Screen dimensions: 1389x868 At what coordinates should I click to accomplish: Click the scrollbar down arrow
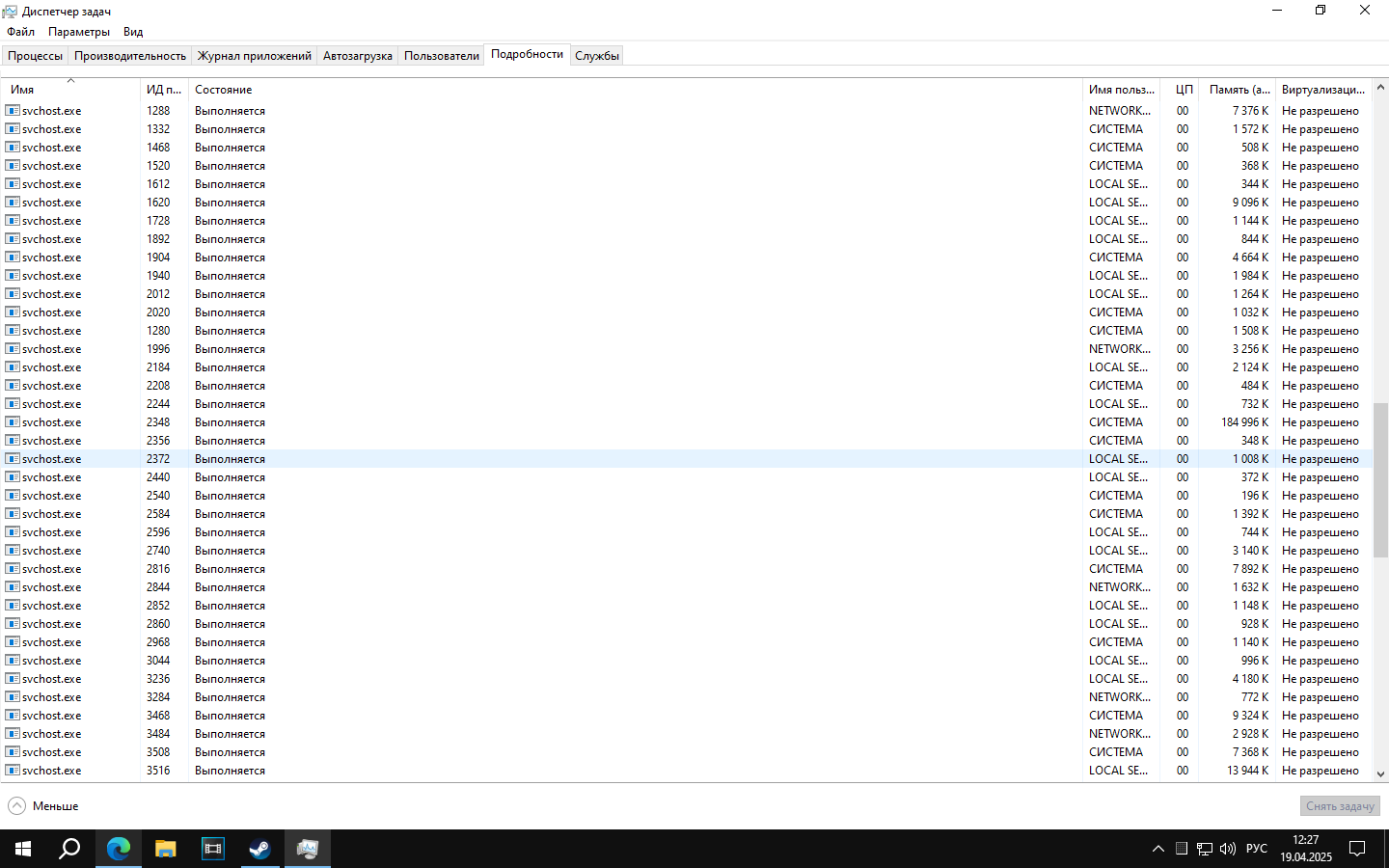click(x=1380, y=773)
